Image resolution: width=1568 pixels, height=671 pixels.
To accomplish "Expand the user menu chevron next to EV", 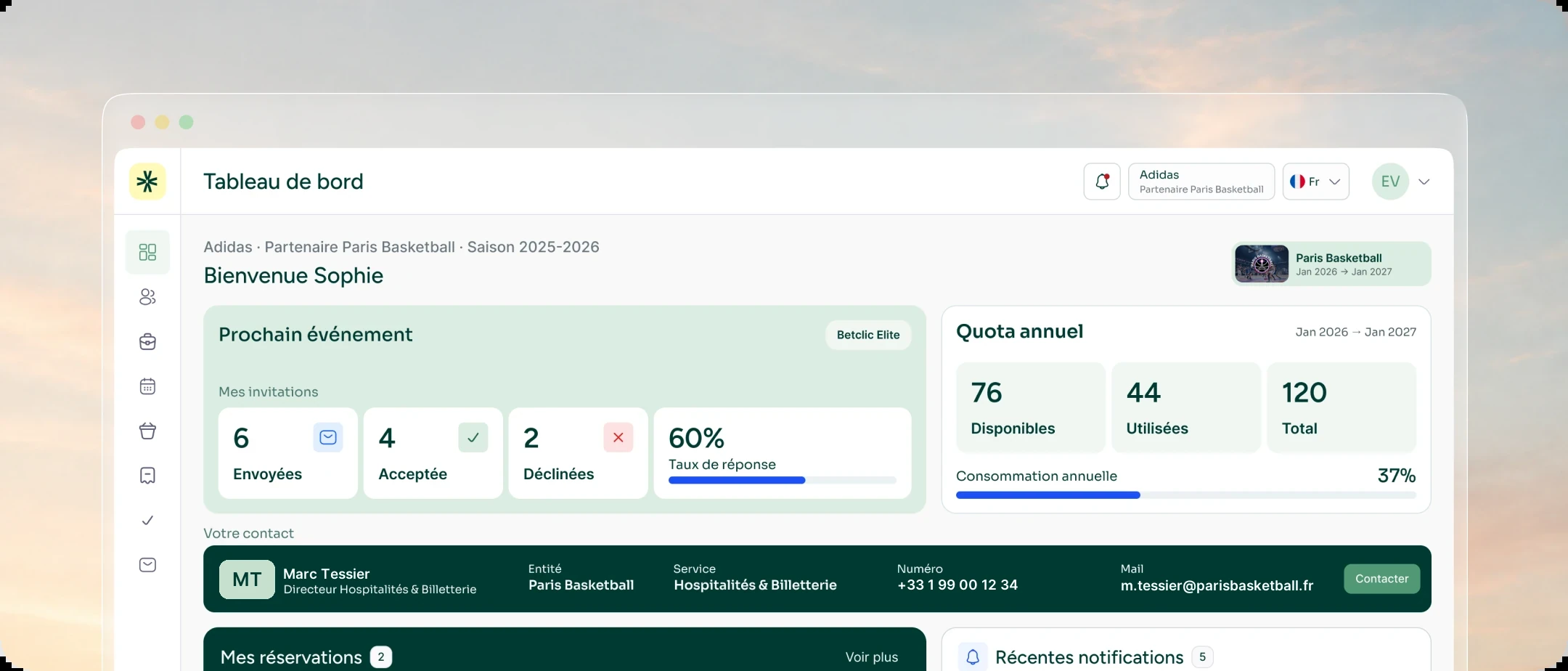I will tap(1424, 182).
